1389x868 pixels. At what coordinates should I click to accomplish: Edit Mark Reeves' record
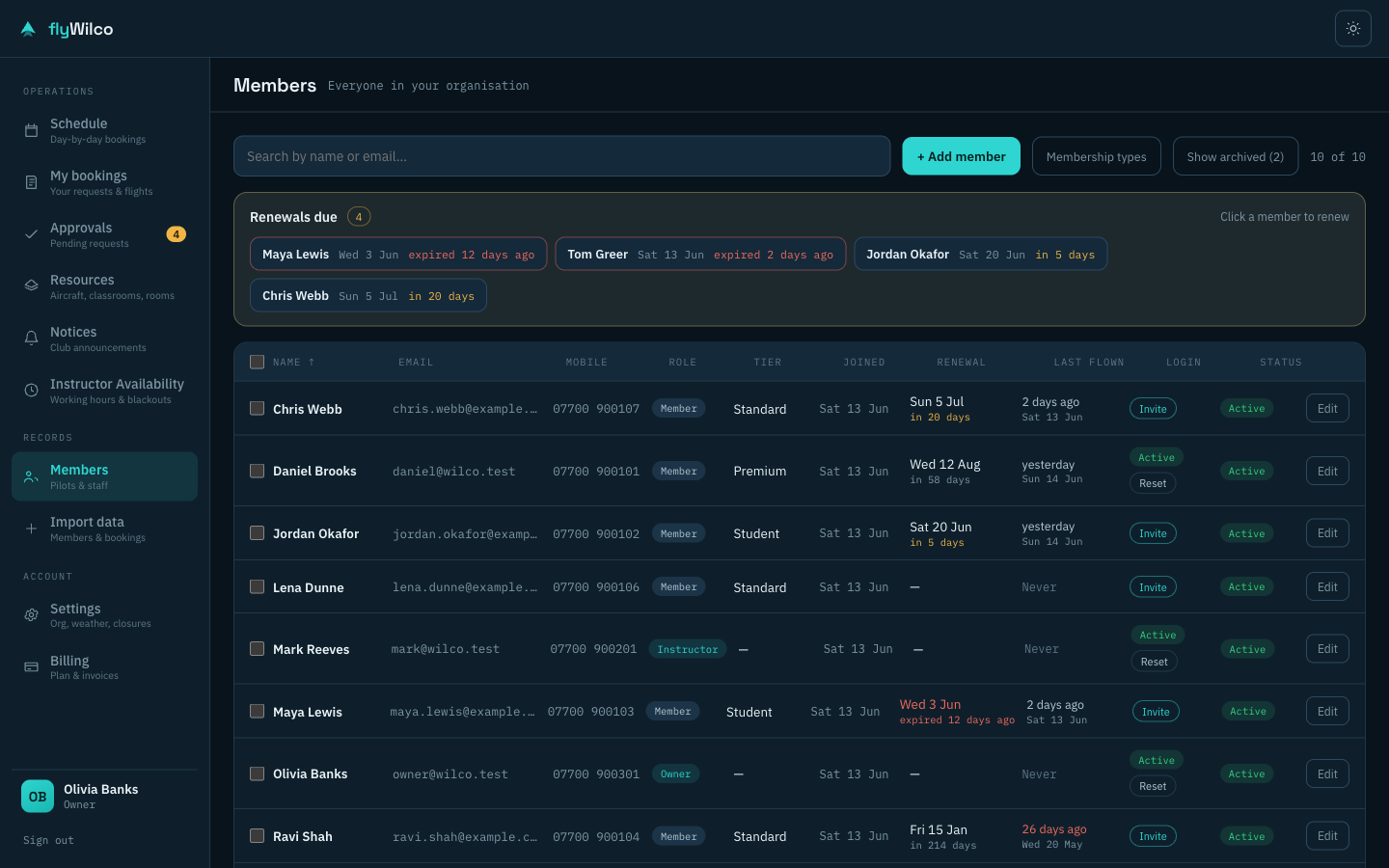[x=1327, y=649]
